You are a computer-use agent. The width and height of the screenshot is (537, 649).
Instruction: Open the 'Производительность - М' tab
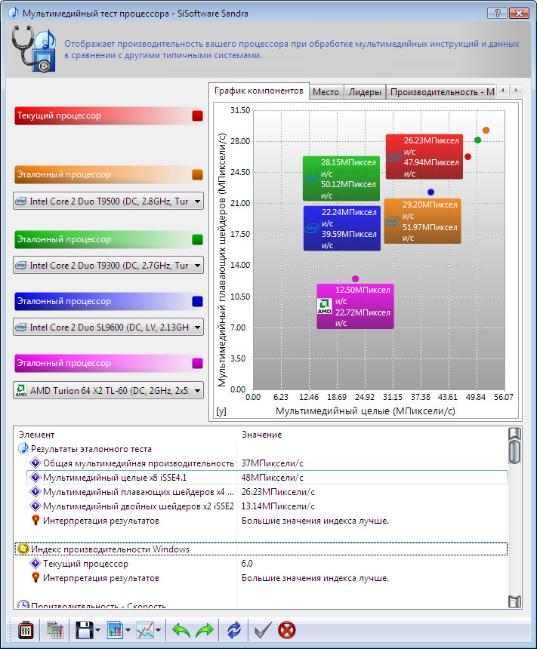pyautogui.click(x=442, y=92)
